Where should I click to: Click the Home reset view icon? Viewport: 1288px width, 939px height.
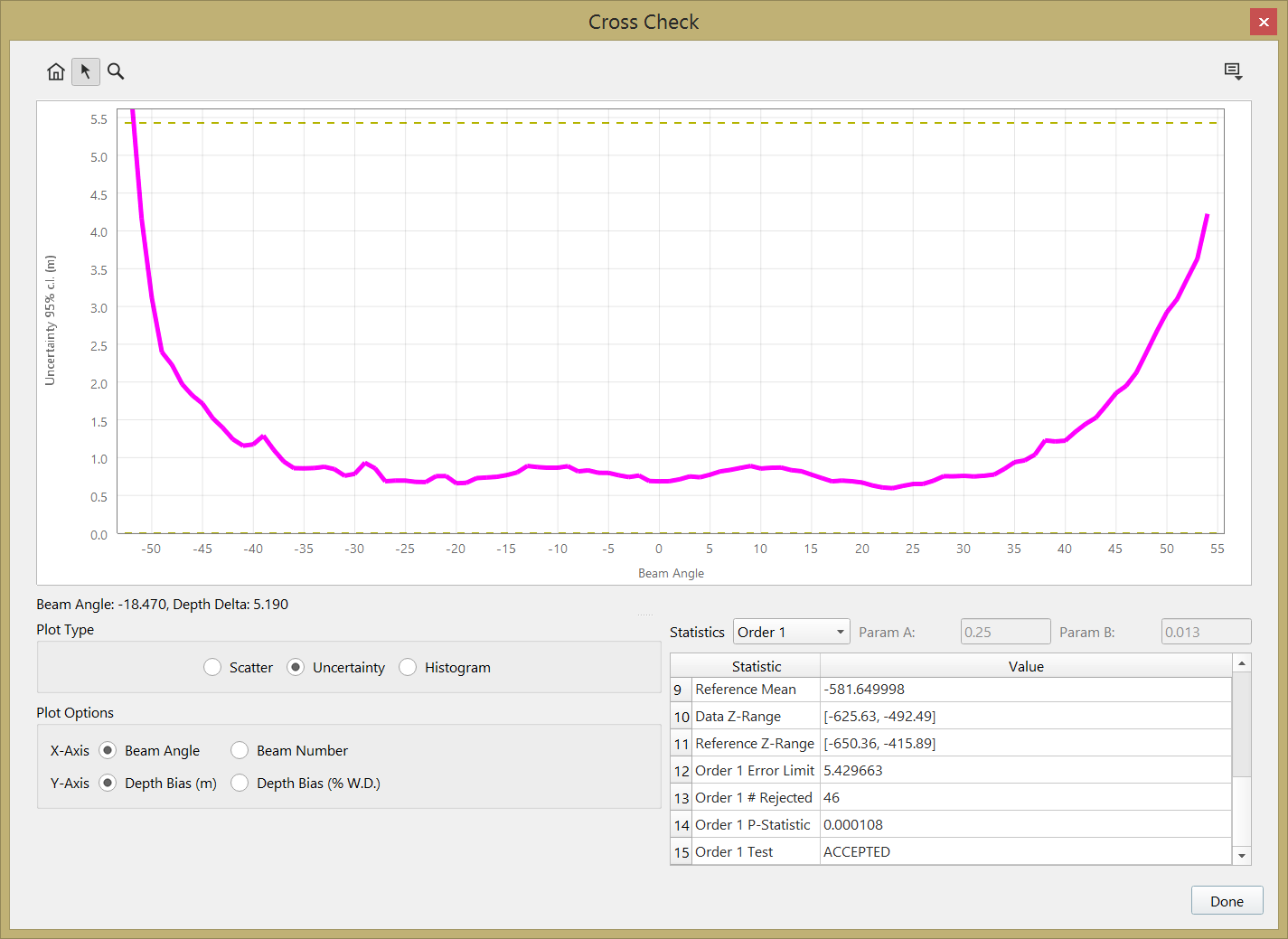pyautogui.click(x=56, y=71)
